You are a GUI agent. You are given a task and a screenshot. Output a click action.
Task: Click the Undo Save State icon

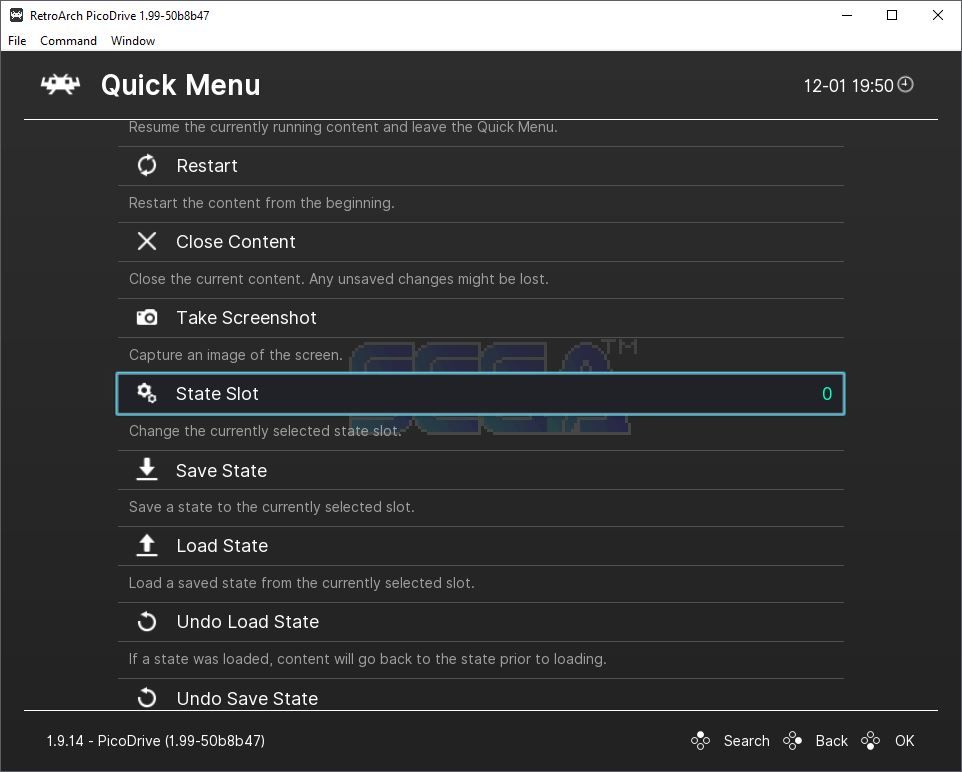tap(147, 698)
